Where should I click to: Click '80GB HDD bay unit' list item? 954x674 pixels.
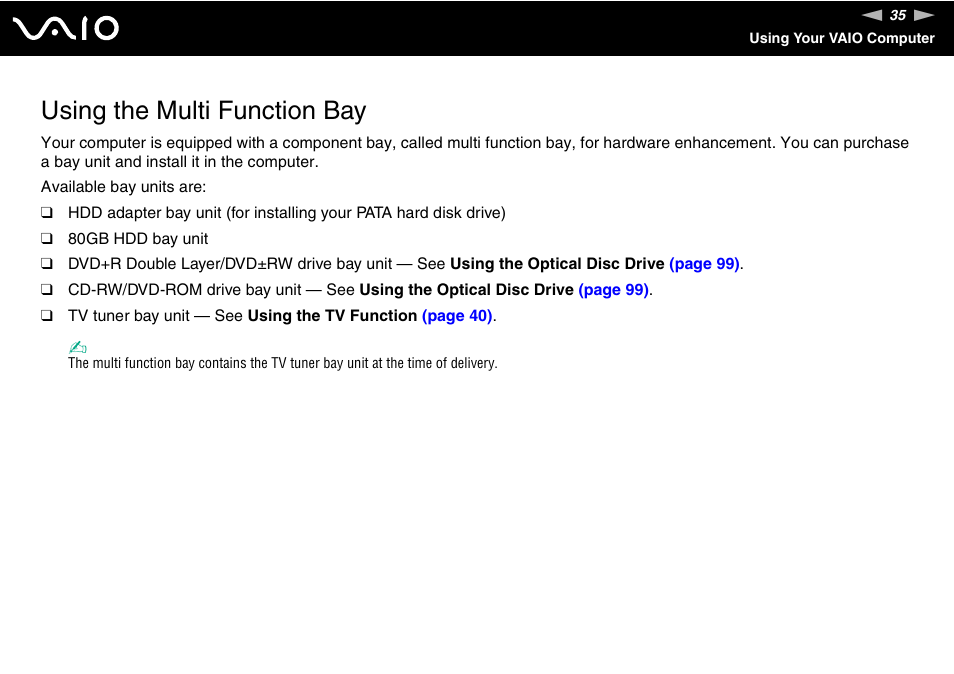coord(138,238)
